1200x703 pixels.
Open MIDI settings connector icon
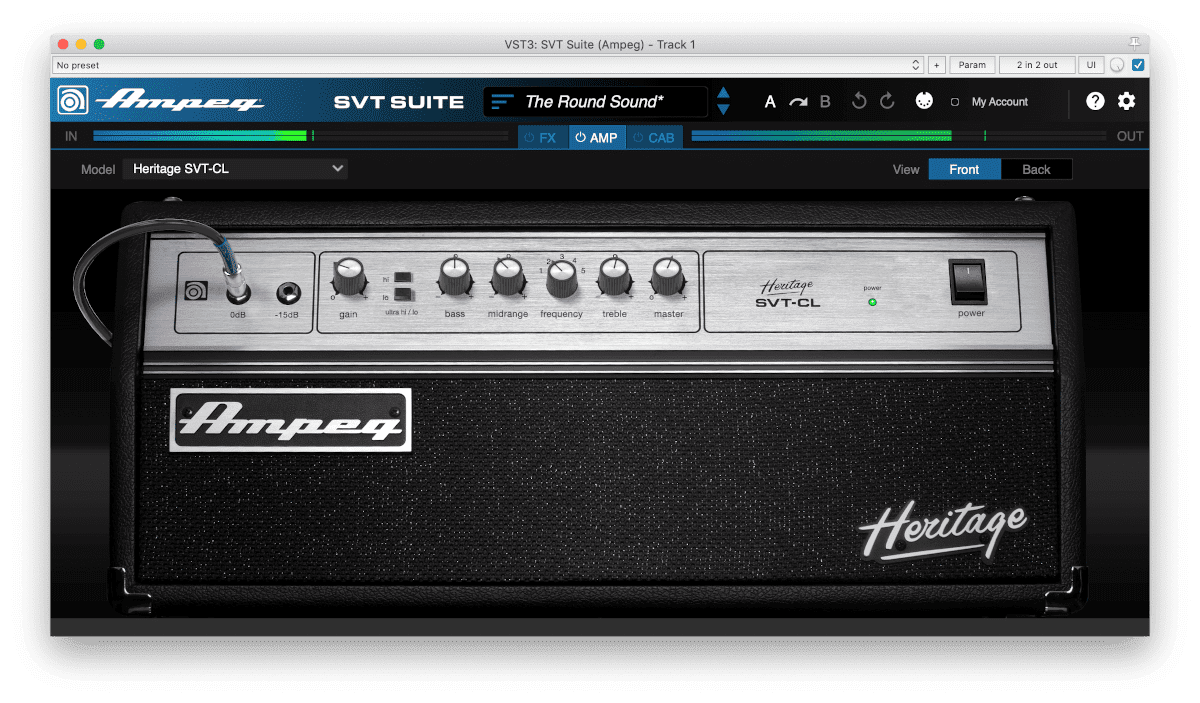coord(924,101)
